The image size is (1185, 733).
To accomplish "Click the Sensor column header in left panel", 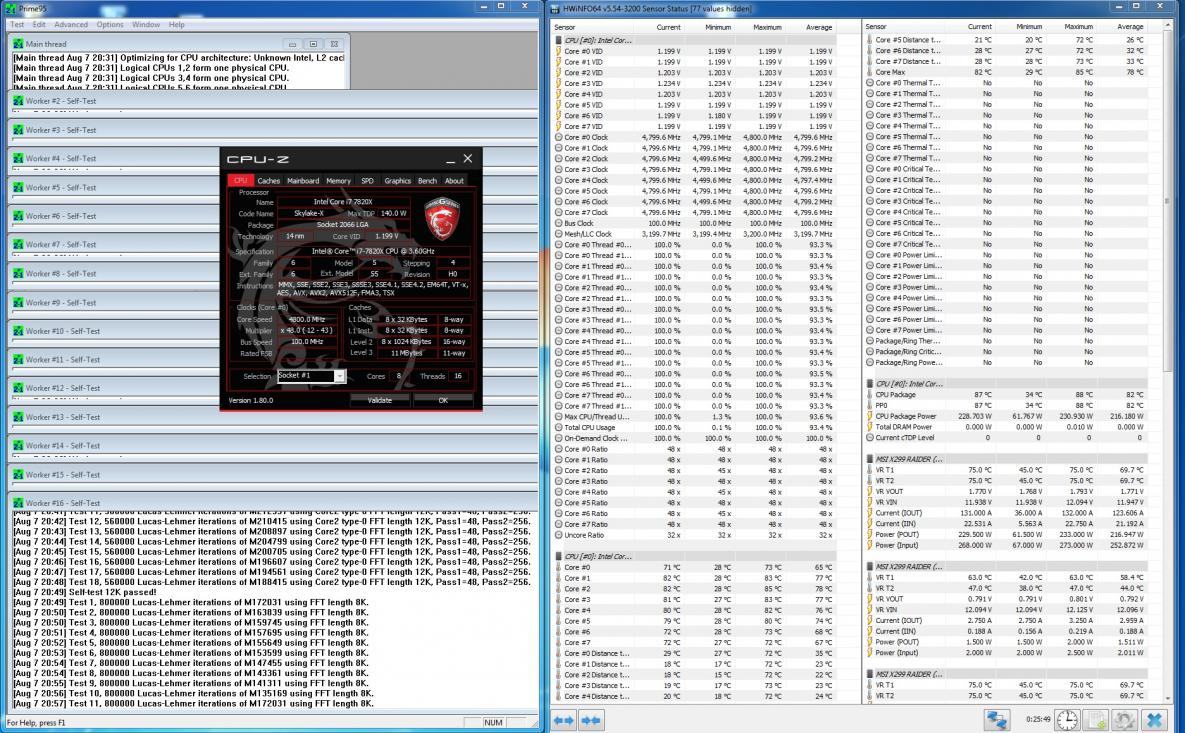I will pos(593,27).
